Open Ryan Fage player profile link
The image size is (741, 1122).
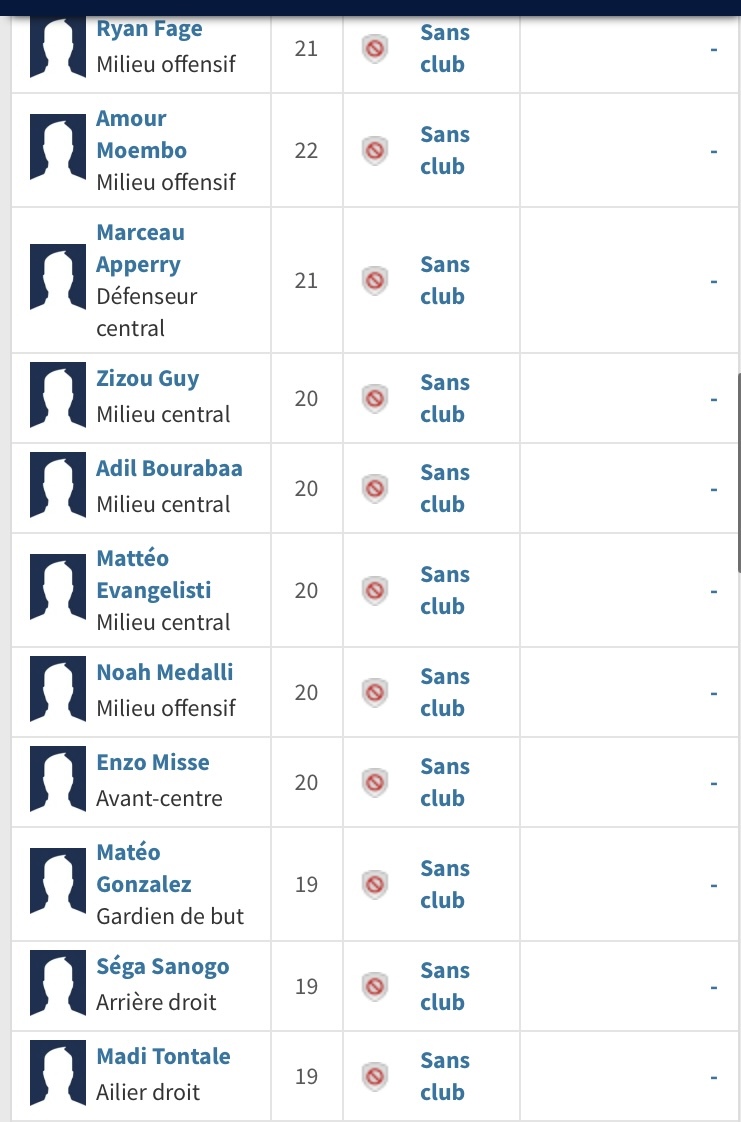tap(149, 29)
